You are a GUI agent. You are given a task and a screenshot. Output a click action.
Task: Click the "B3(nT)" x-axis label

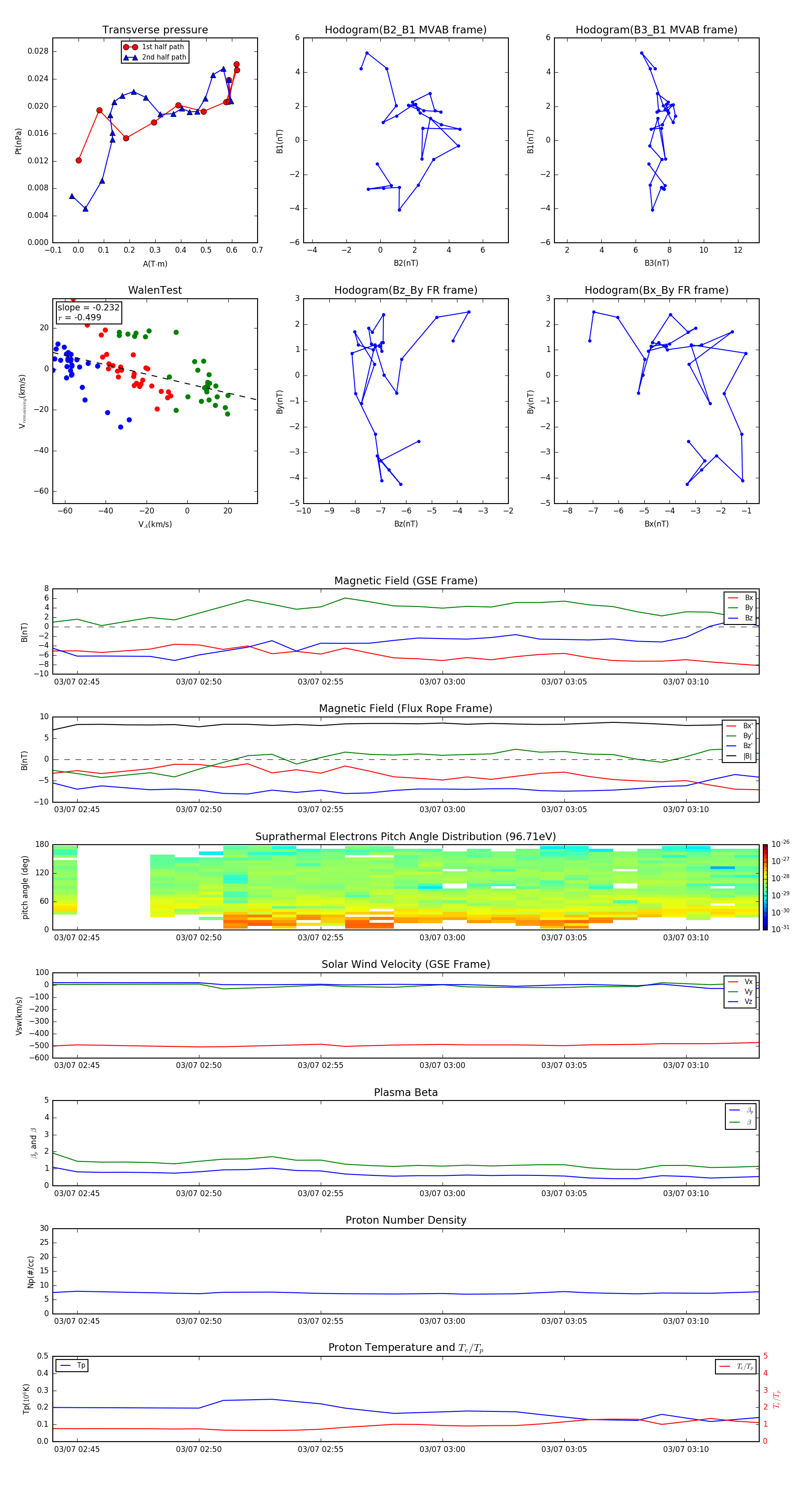point(656,263)
